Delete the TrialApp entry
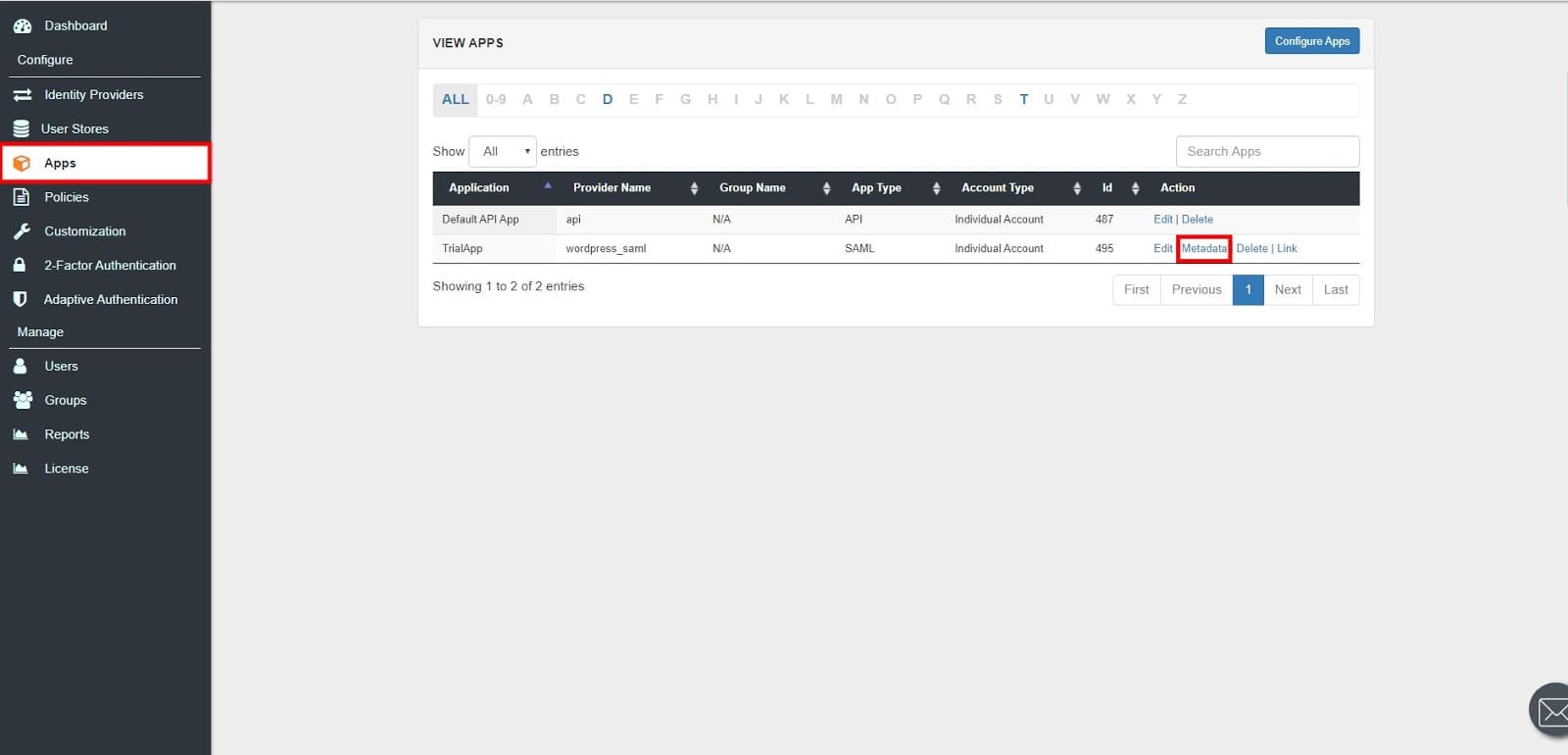 [1251, 249]
